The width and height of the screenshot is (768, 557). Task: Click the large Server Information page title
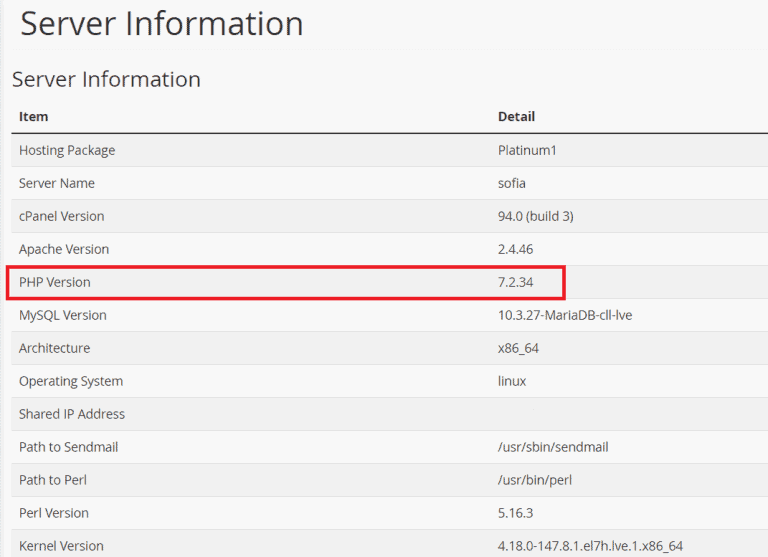click(x=161, y=24)
